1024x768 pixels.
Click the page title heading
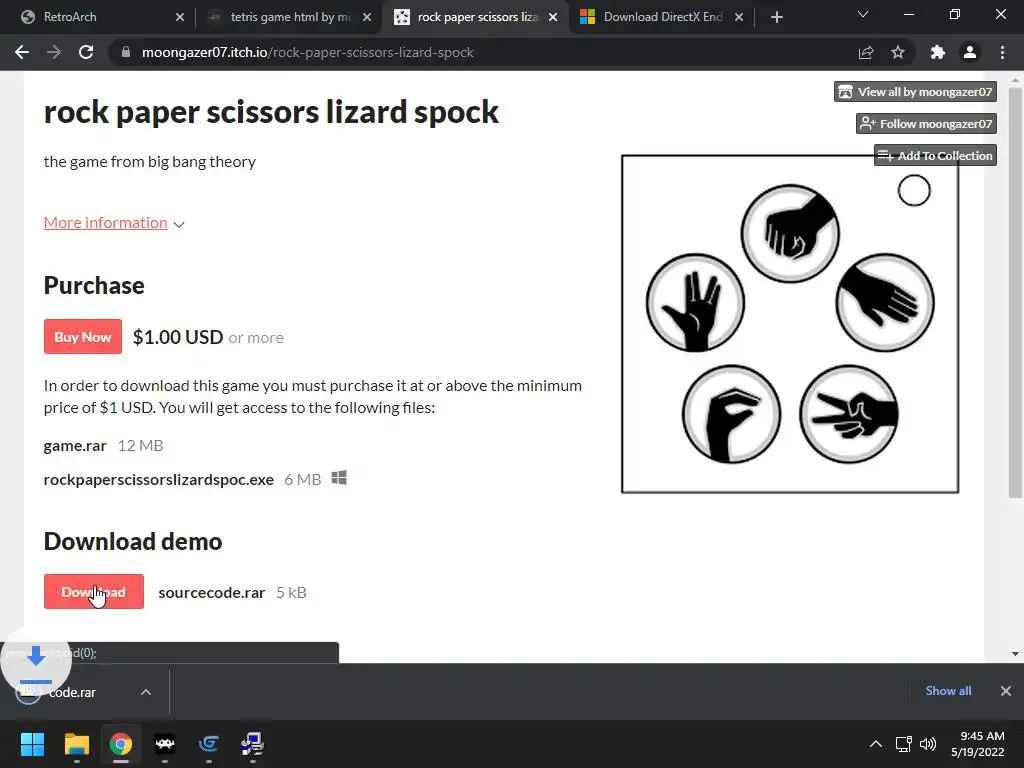coord(271,112)
